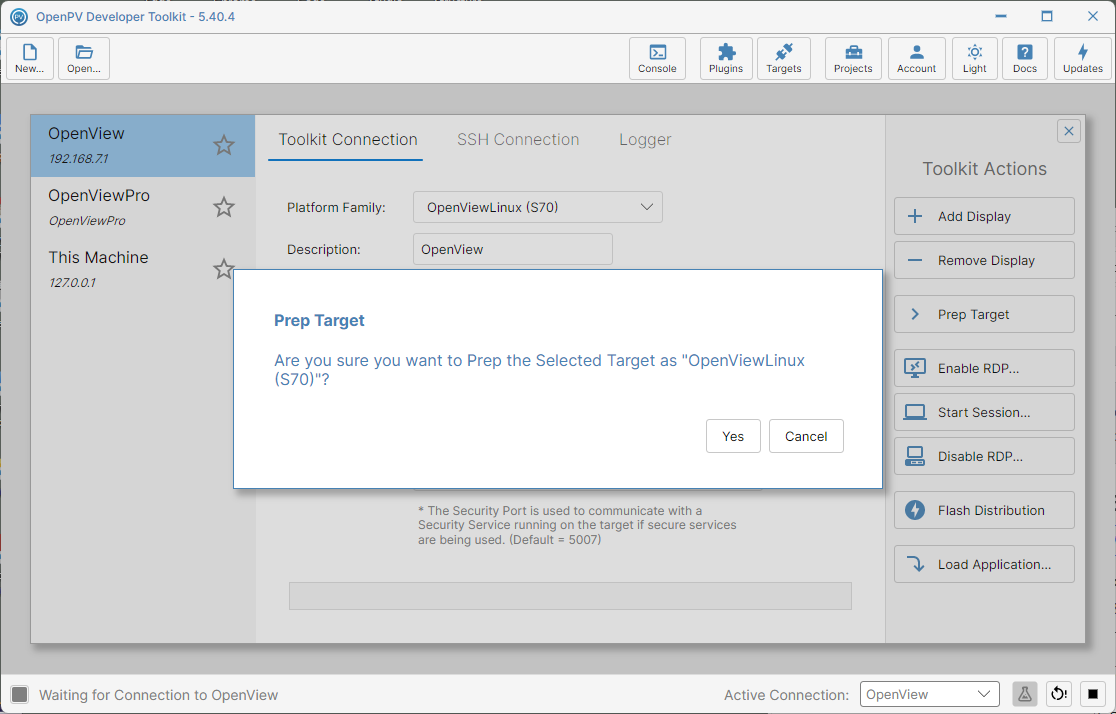
Task: Open the Plugins puzzle icon
Action: tap(726, 58)
